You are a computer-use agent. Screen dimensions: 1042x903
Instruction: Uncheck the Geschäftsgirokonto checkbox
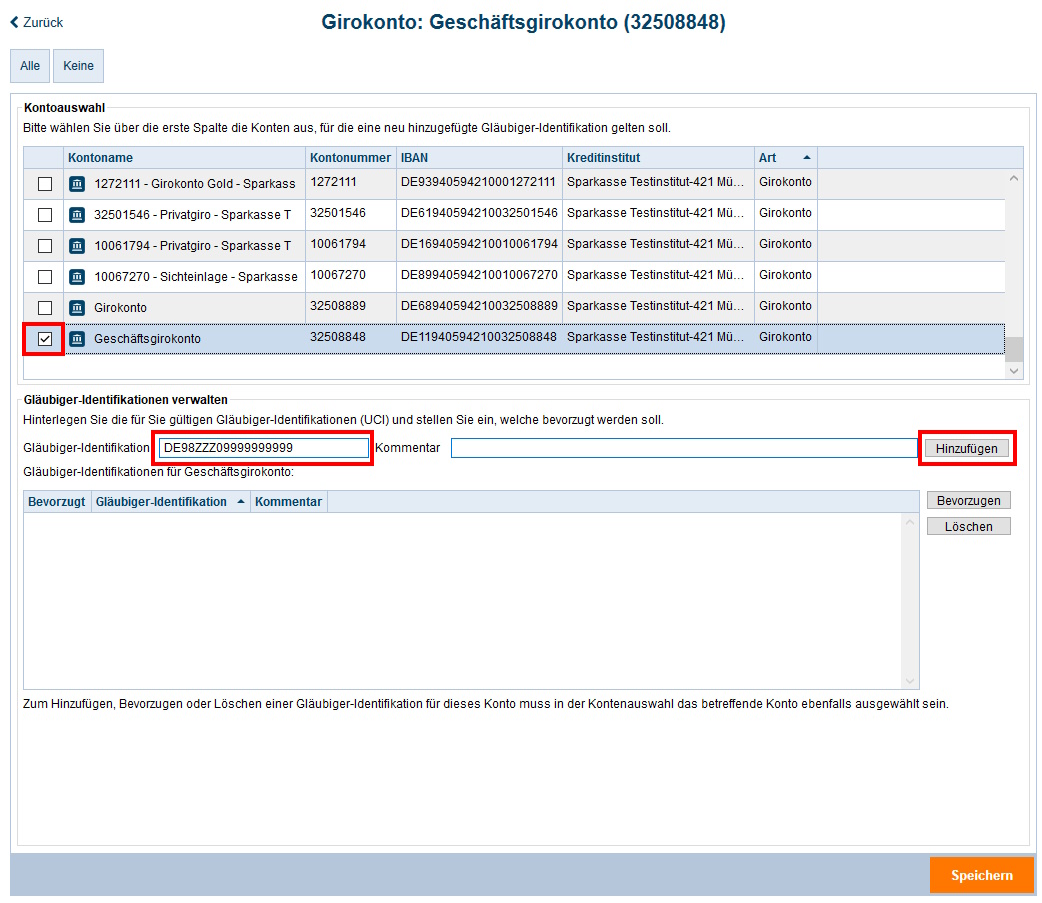point(45,339)
